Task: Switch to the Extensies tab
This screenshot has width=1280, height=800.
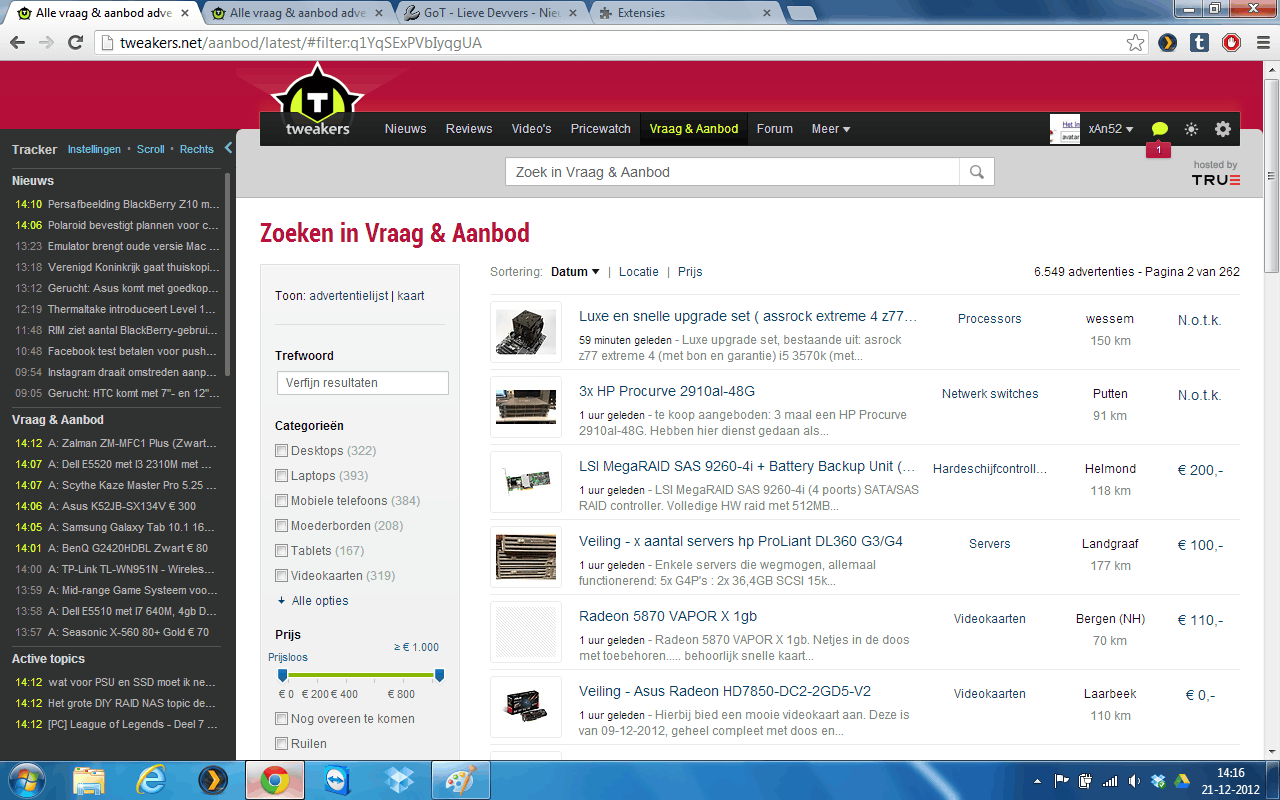Action: pyautogui.click(x=685, y=13)
